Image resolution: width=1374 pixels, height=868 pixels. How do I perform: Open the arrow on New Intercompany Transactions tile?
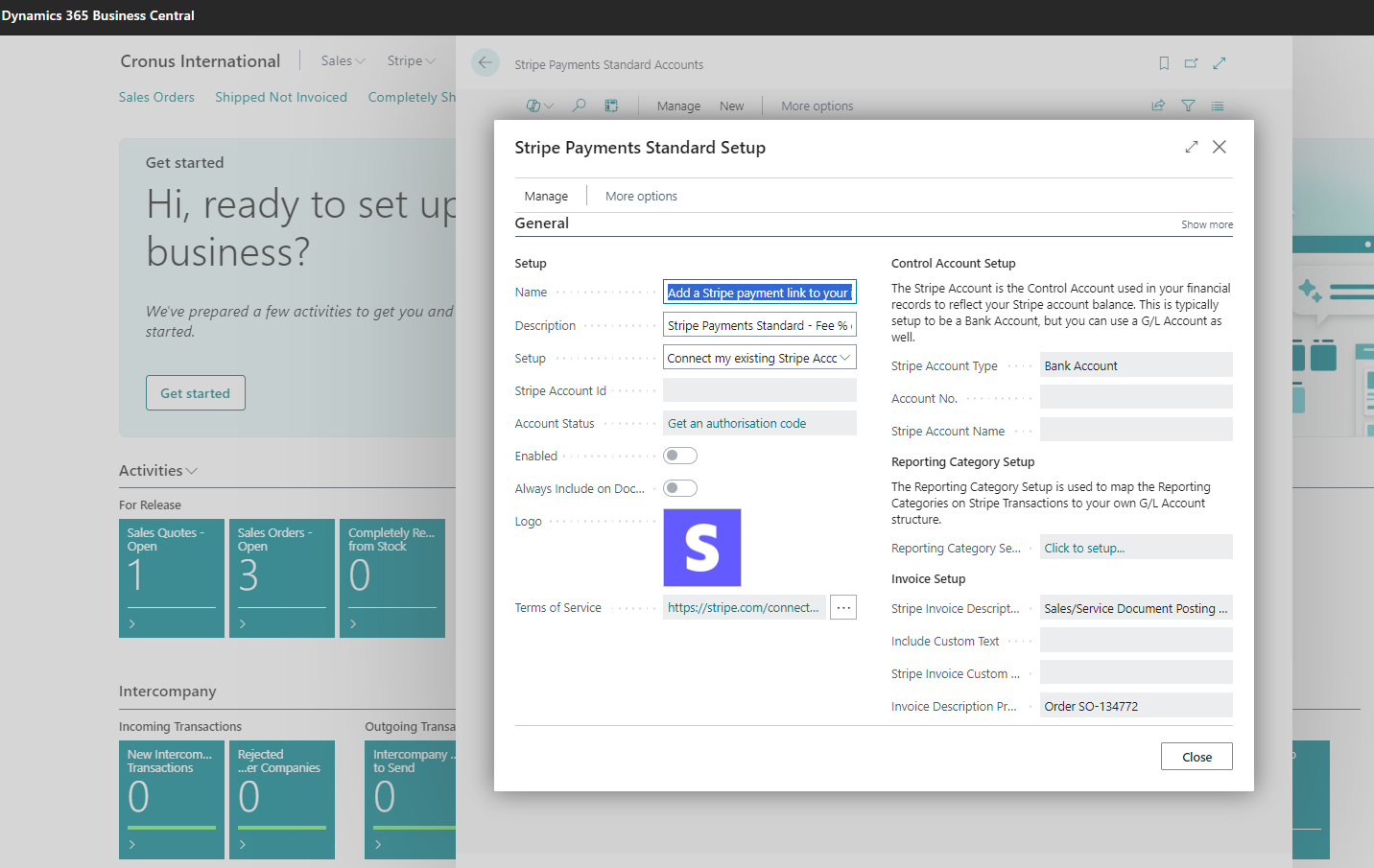tap(132, 845)
